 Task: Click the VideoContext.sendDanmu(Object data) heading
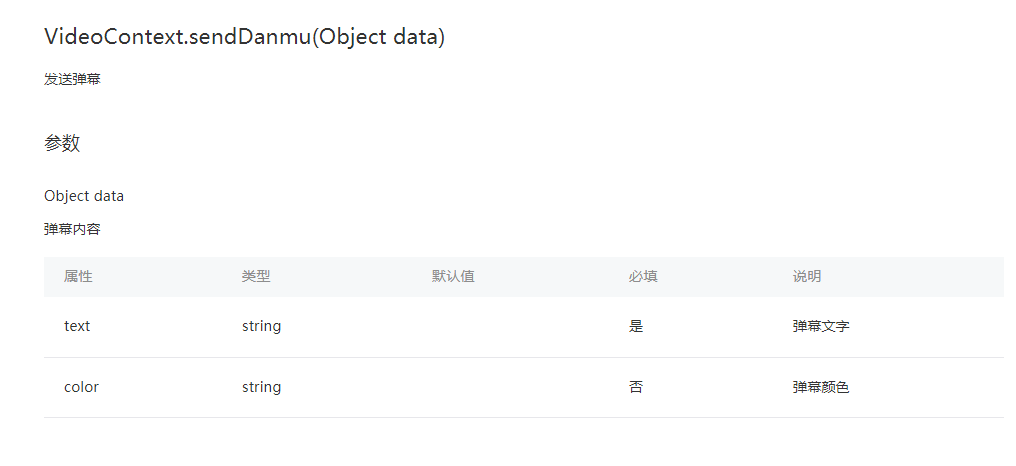(x=244, y=37)
